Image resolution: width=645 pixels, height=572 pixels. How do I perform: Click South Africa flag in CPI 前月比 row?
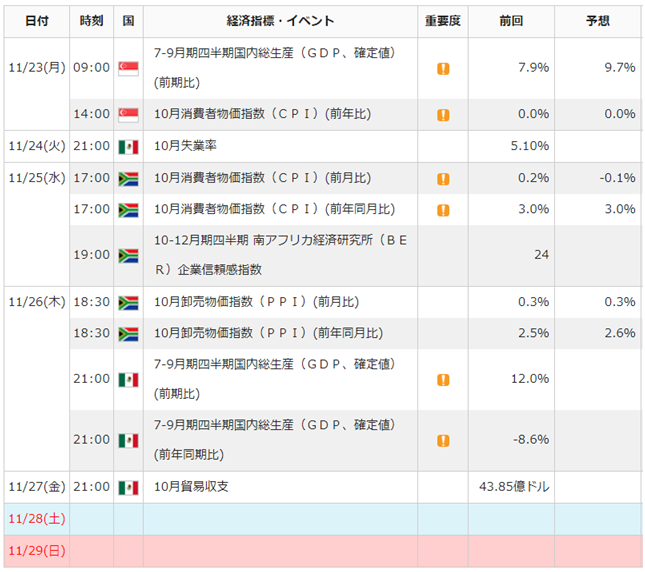[128, 179]
